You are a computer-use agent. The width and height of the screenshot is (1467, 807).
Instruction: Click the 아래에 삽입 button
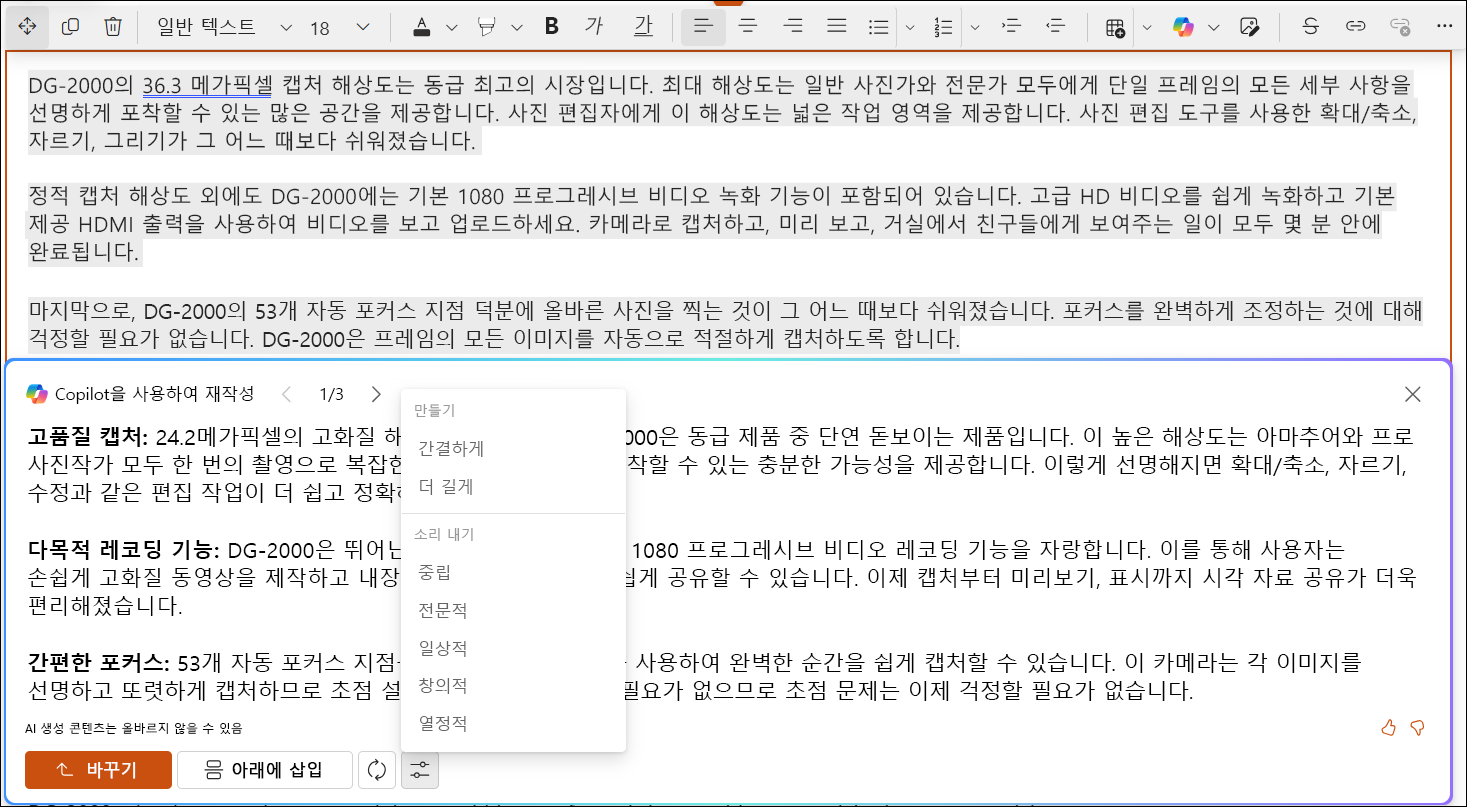[x=265, y=770]
